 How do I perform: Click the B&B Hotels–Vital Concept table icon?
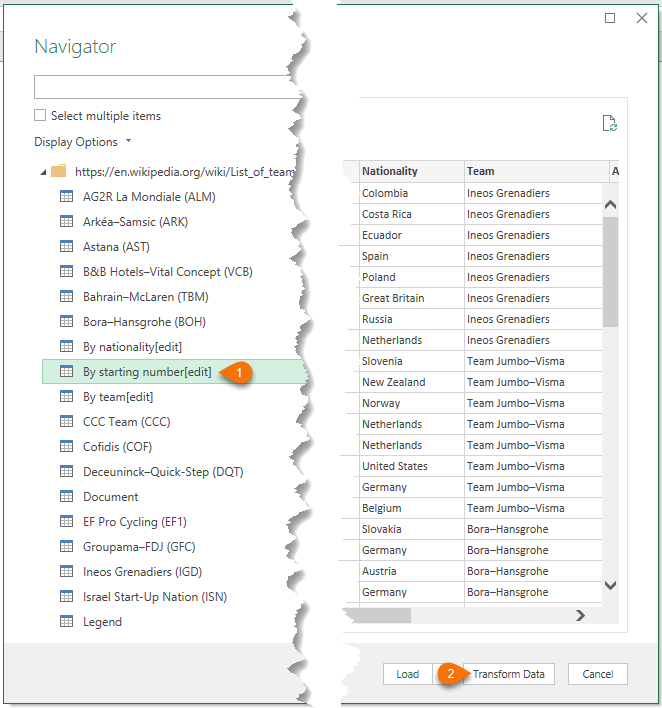(x=66, y=271)
